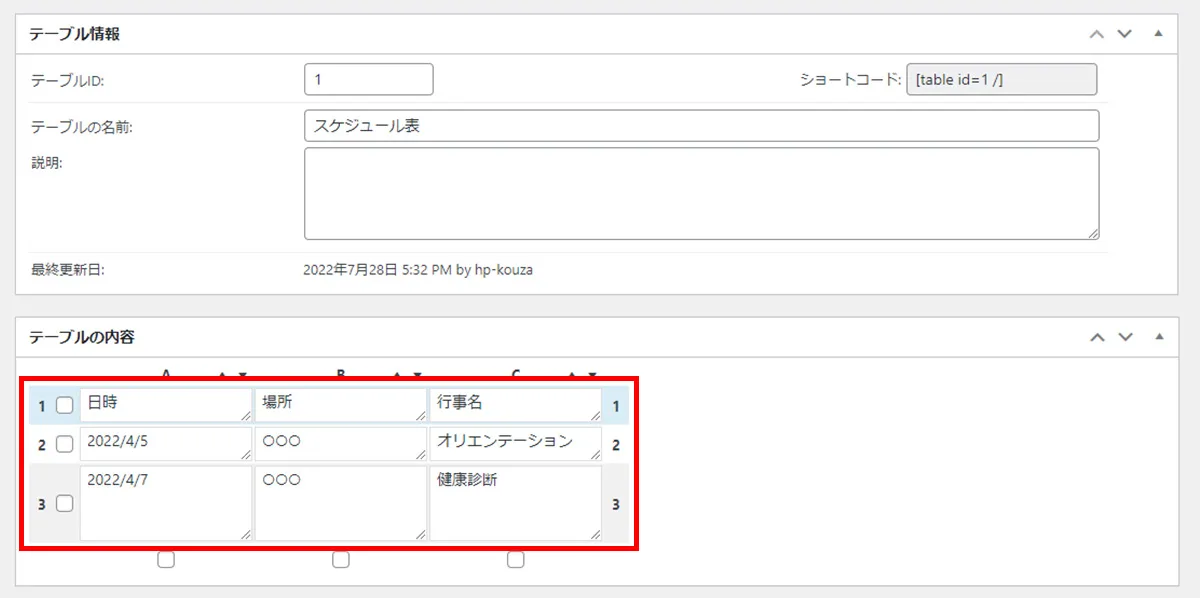The height and width of the screenshot is (598, 1200).
Task: Move the テーブルの内容 panel down
Action: [1124, 337]
